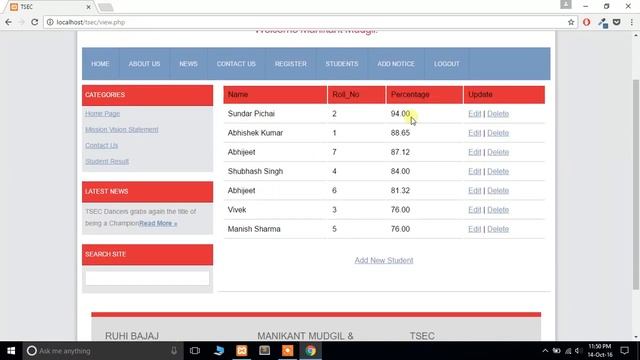Select the name Sundar Pichai
Image resolution: width=640 pixels, height=360 pixels.
251,114
